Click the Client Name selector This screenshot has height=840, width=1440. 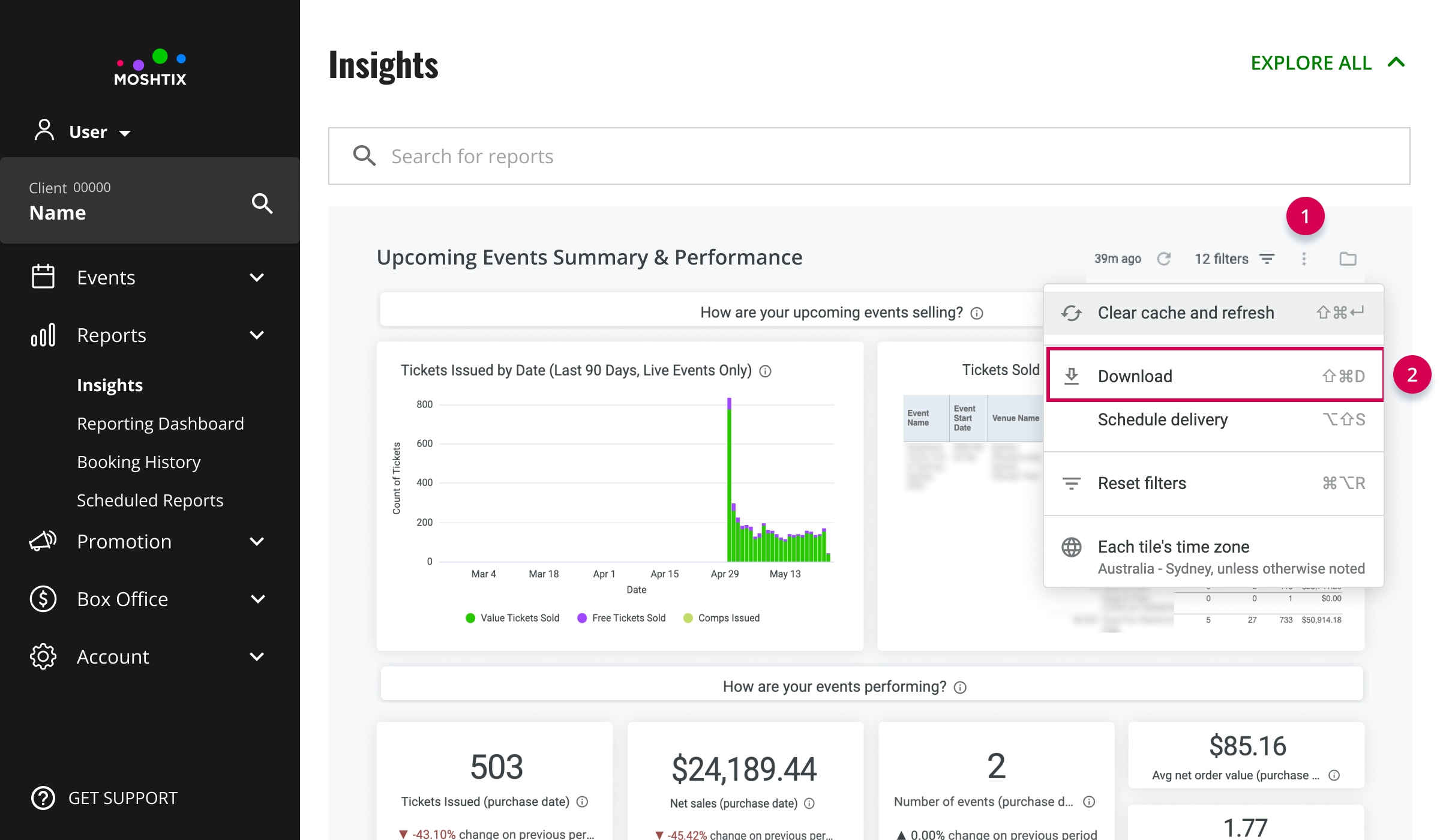click(x=150, y=200)
